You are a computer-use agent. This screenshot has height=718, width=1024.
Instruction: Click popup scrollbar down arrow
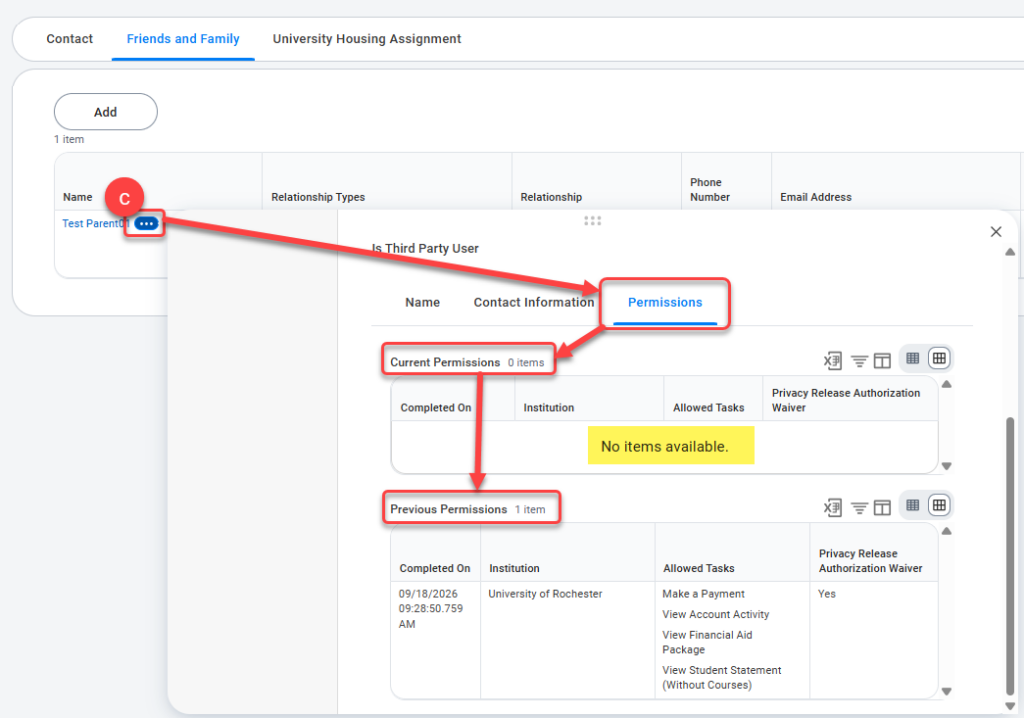1010,706
